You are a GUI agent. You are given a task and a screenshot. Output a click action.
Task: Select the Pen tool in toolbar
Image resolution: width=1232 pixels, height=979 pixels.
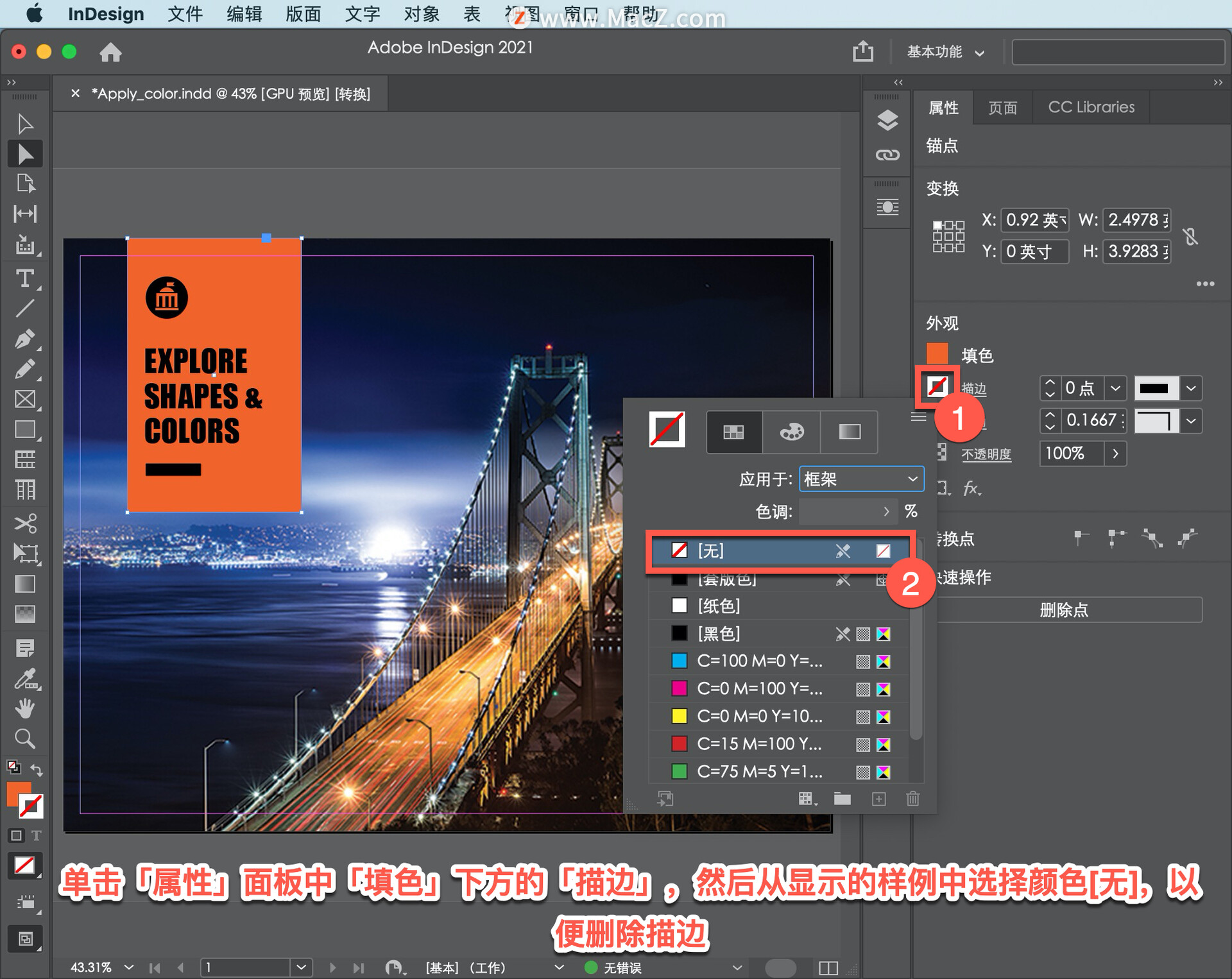tap(24, 339)
